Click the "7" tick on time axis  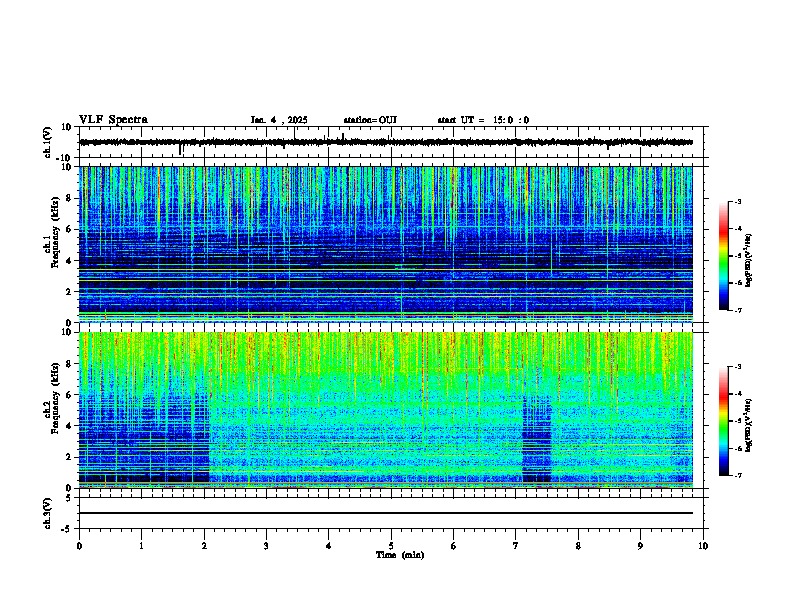tap(516, 546)
